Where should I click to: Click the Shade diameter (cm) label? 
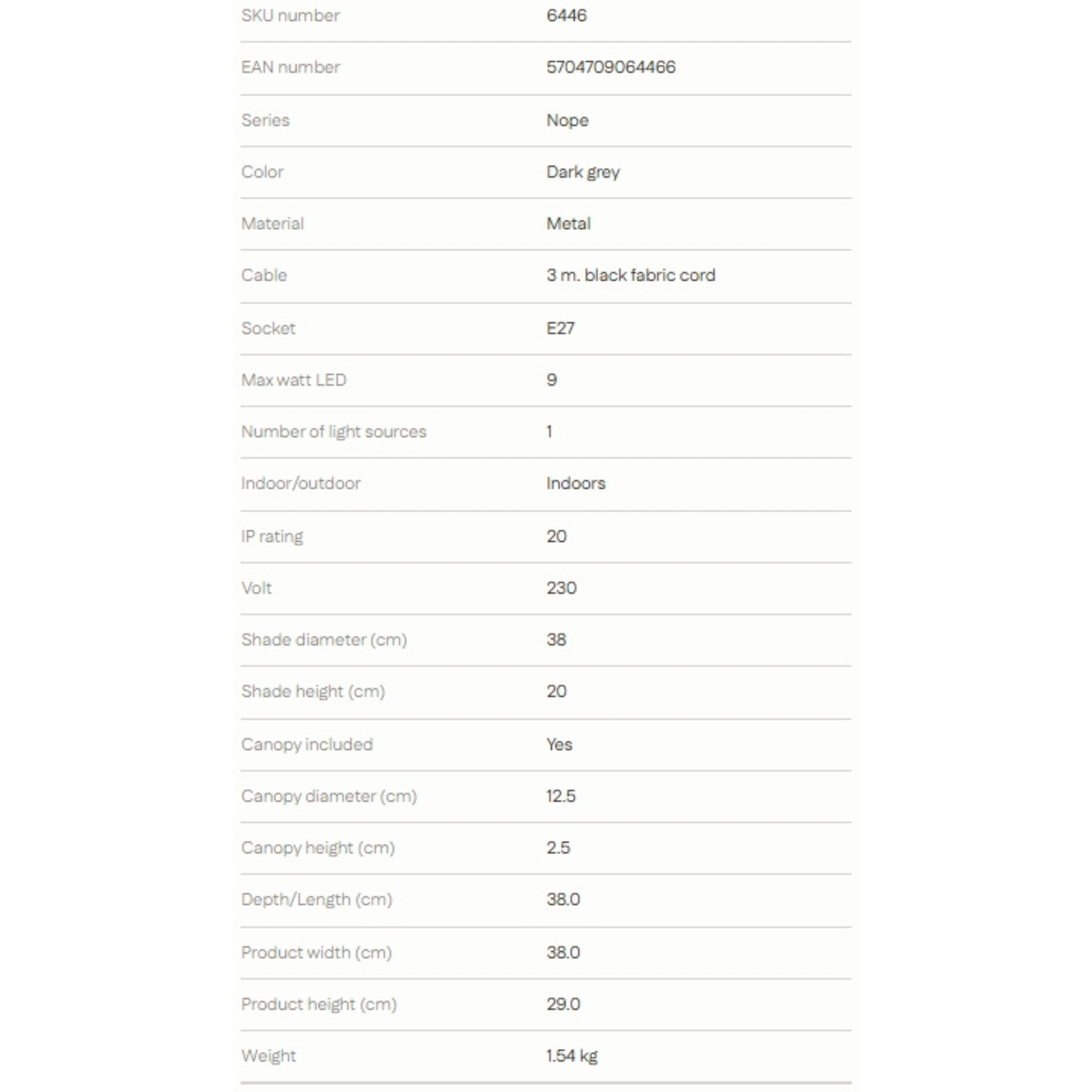[x=324, y=640]
